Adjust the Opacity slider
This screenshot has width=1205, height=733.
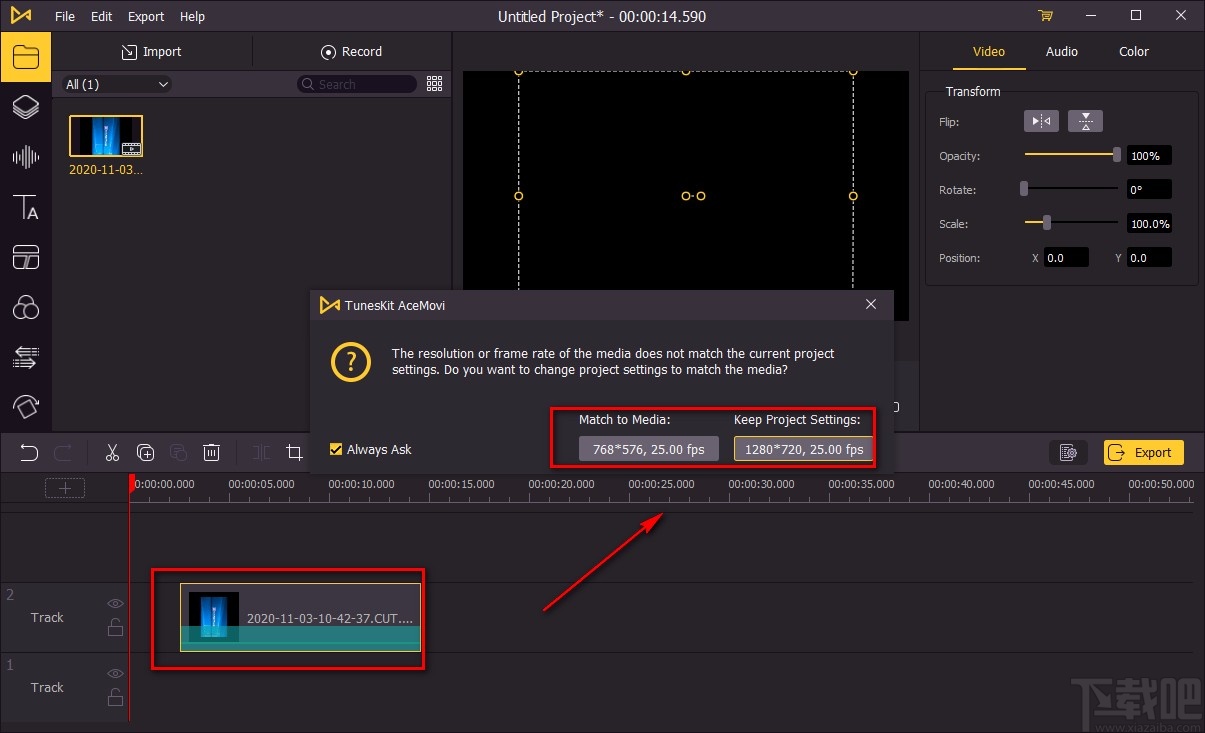click(x=1072, y=155)
